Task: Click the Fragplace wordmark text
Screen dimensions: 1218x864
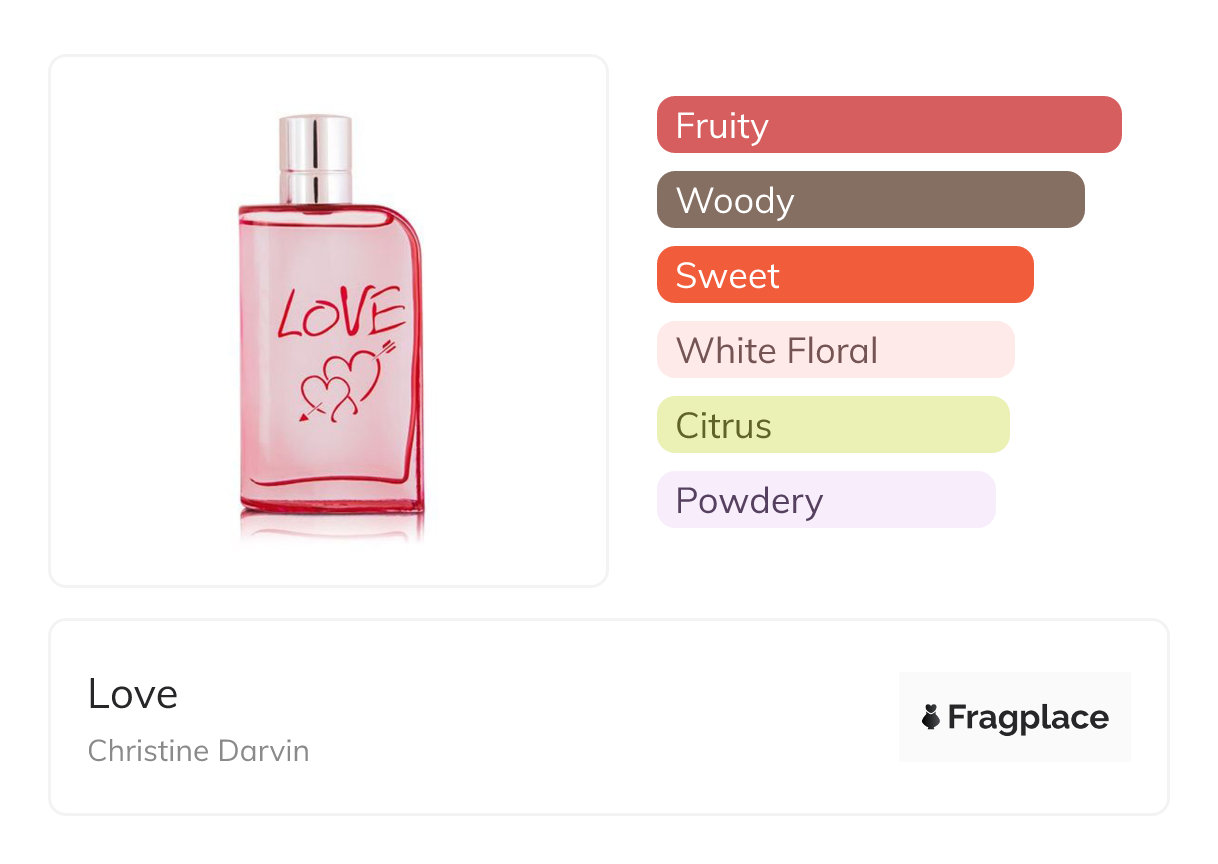Action: [x=1028, y=717]
